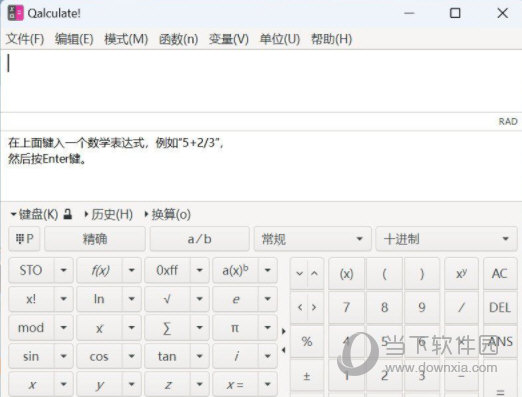Open the 模式(M) menu
This screenshot has width=522, height=397.
pos(126,39)
